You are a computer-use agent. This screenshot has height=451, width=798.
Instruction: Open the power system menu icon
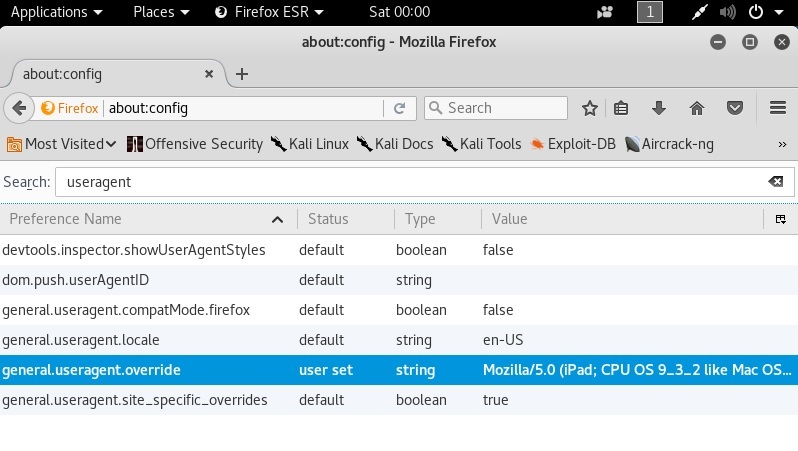[x=756, y=12]
